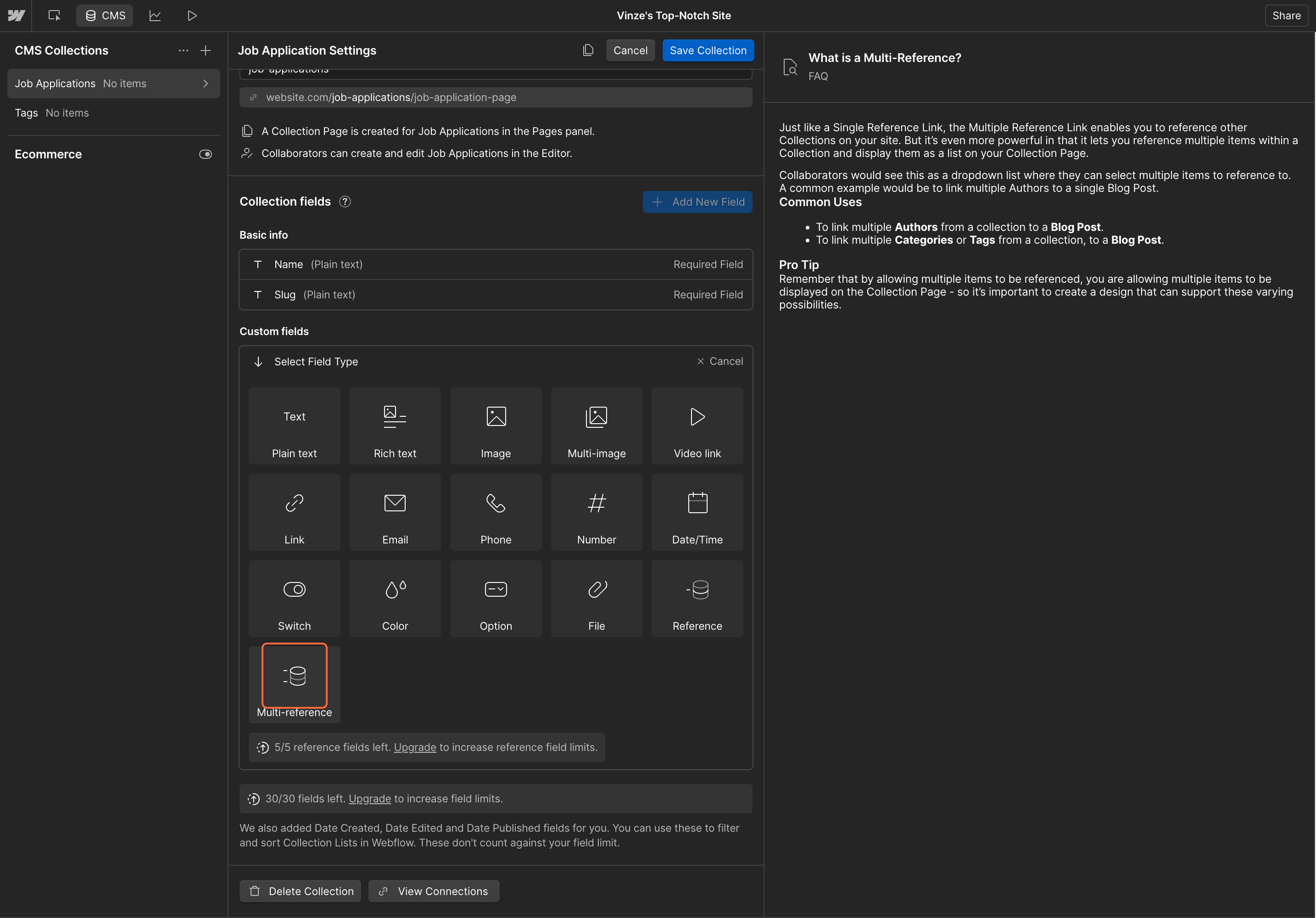Click the duplicate collection icon
This screenshot has height=918, width=1316.
588,50
